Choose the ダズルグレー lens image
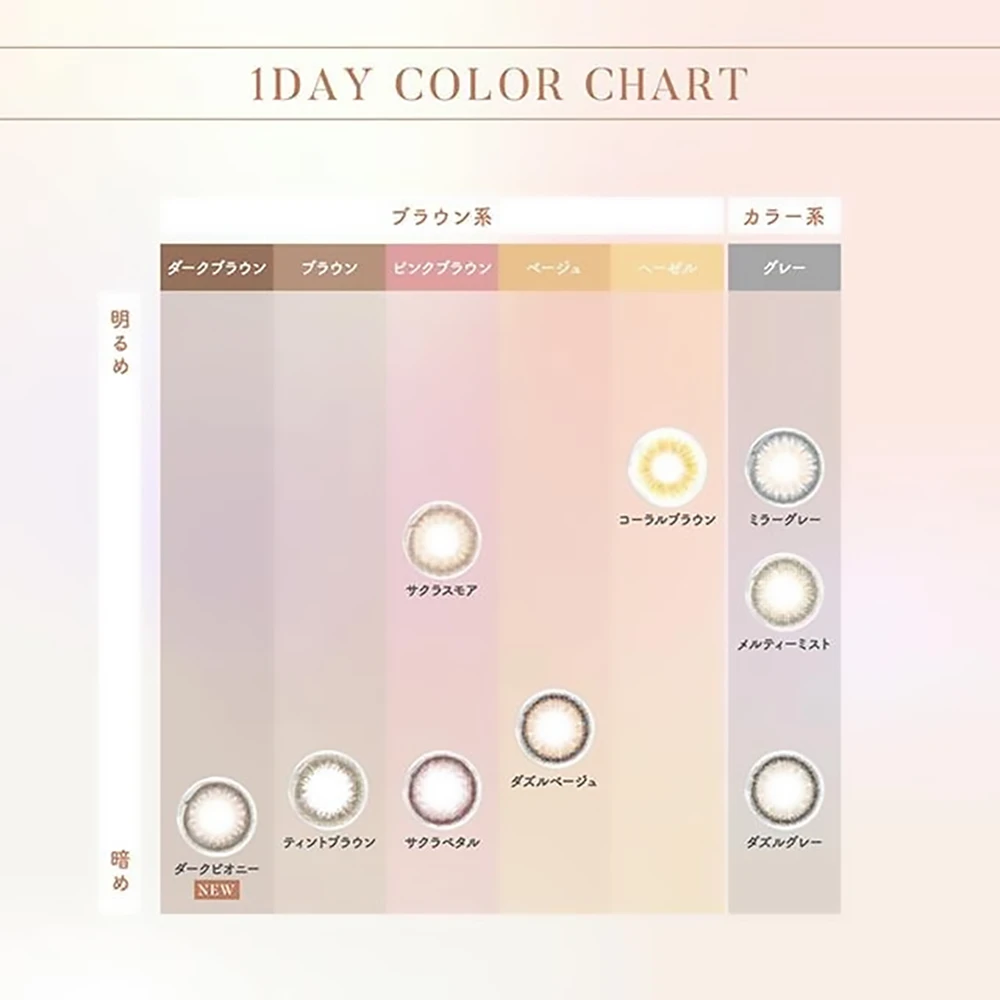Screen dimensions: 1000x1000 tap(785, 789)
